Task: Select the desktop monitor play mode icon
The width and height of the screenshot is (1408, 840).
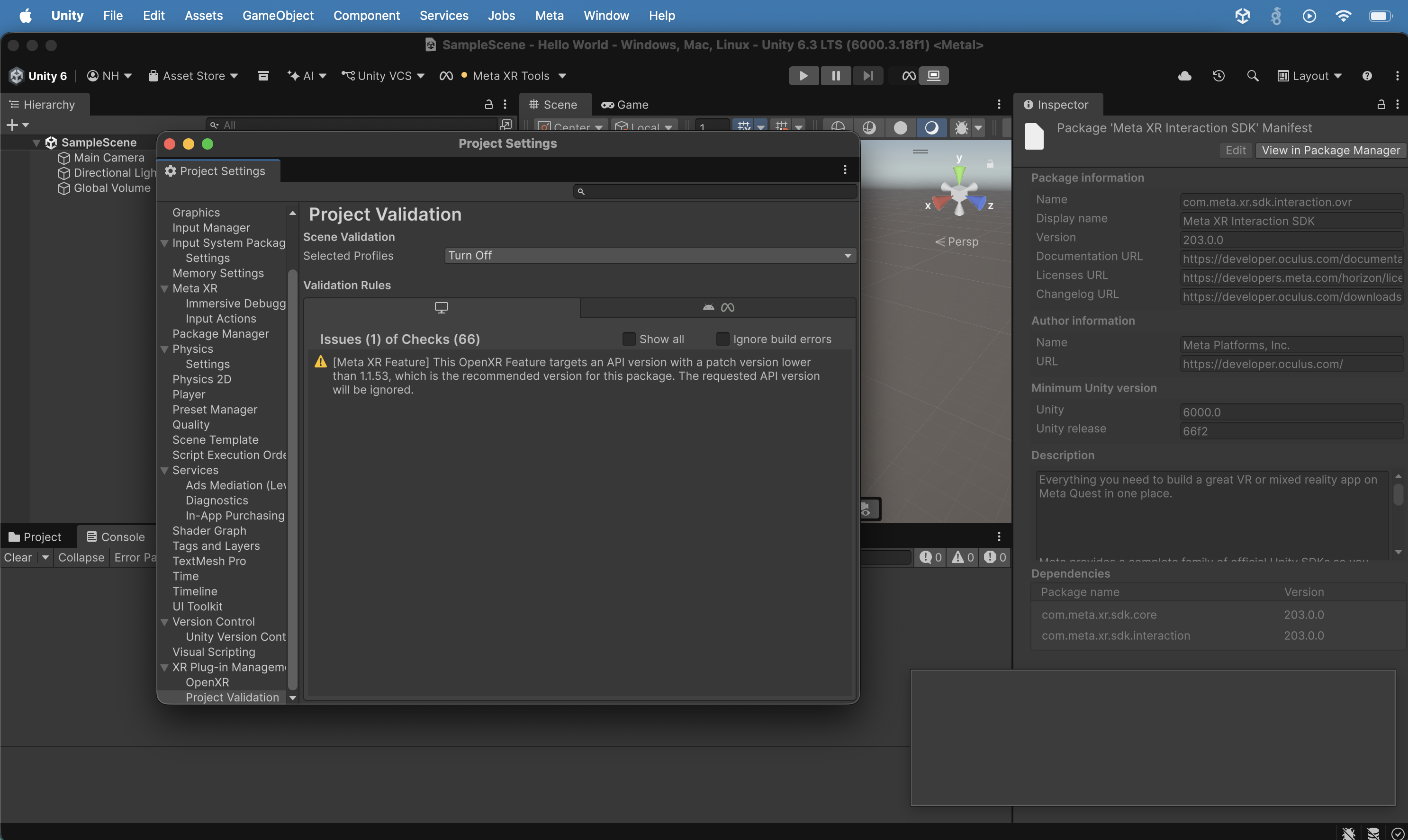Action: coord(933,76)
